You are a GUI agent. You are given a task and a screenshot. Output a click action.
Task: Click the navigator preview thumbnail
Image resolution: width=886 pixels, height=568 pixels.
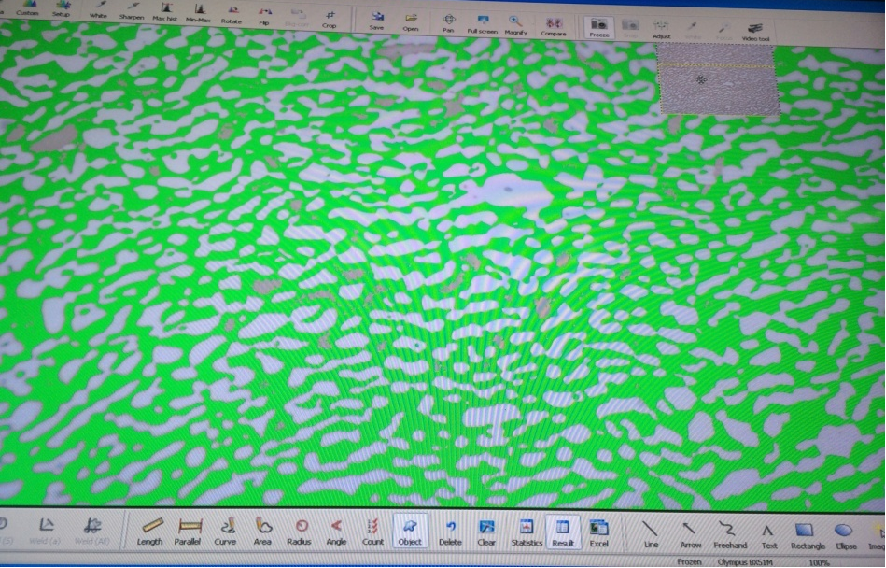click(x=717, y=78)
